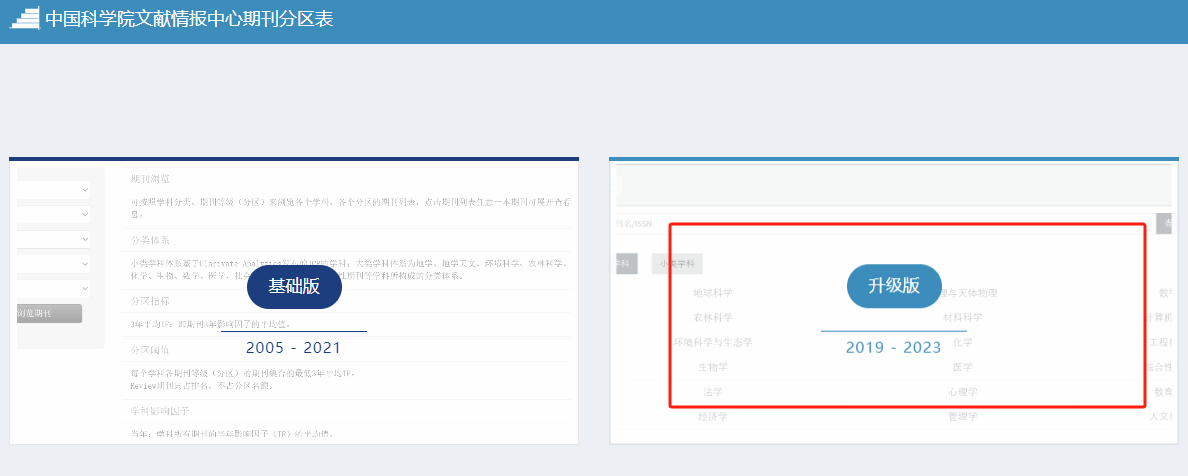Select the 心理学 subject
The image size is (1188, 476).
click(962, 392)
